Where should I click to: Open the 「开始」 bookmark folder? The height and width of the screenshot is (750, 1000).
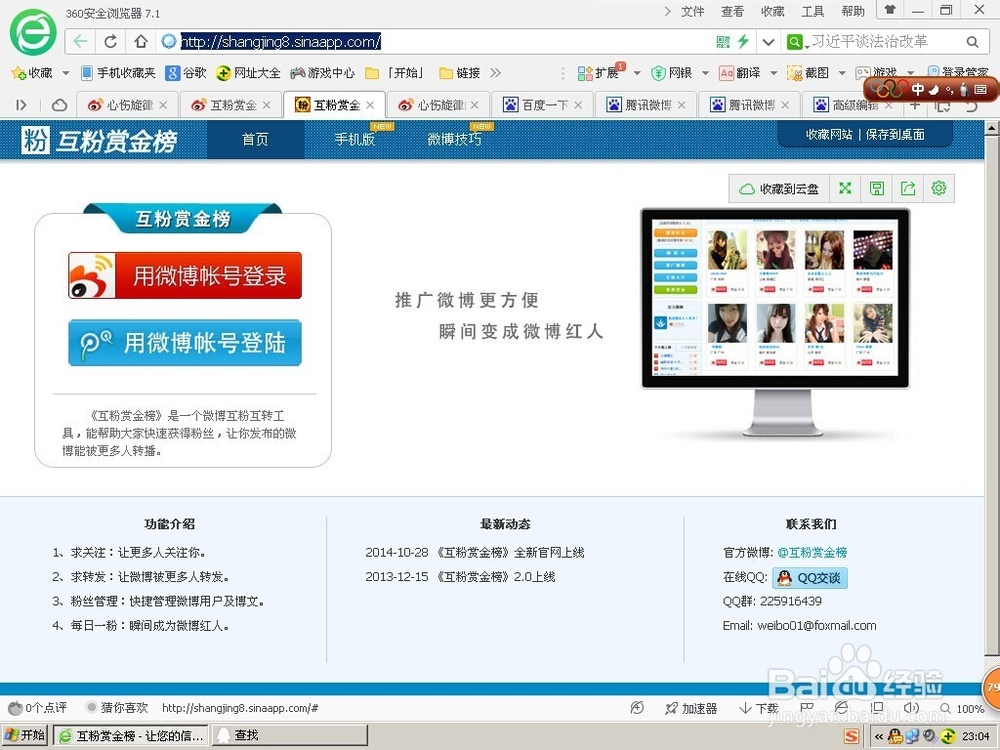pyautogui.click(x=395, y=73)
